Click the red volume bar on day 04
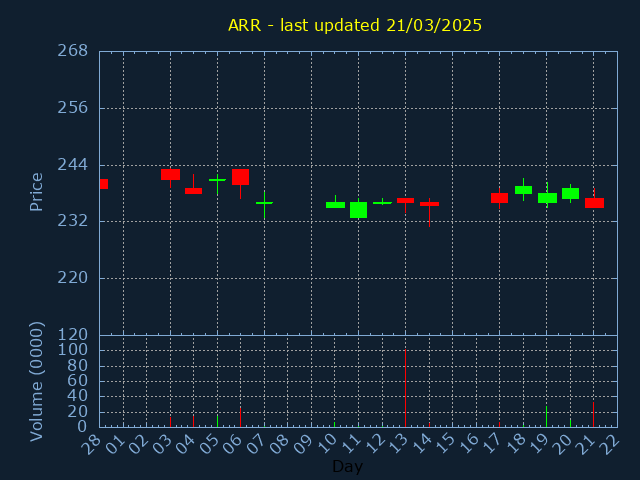This screenshot has height=480, width=640. [x=193, y=421]
